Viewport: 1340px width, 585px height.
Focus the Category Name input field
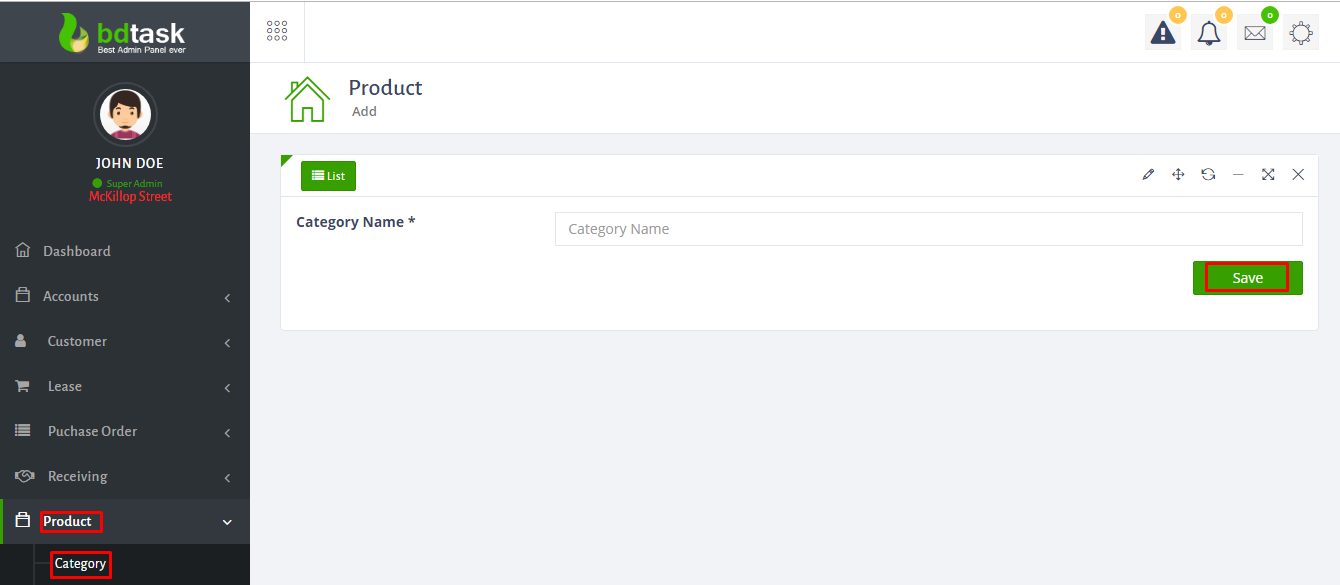coord(928,229)
